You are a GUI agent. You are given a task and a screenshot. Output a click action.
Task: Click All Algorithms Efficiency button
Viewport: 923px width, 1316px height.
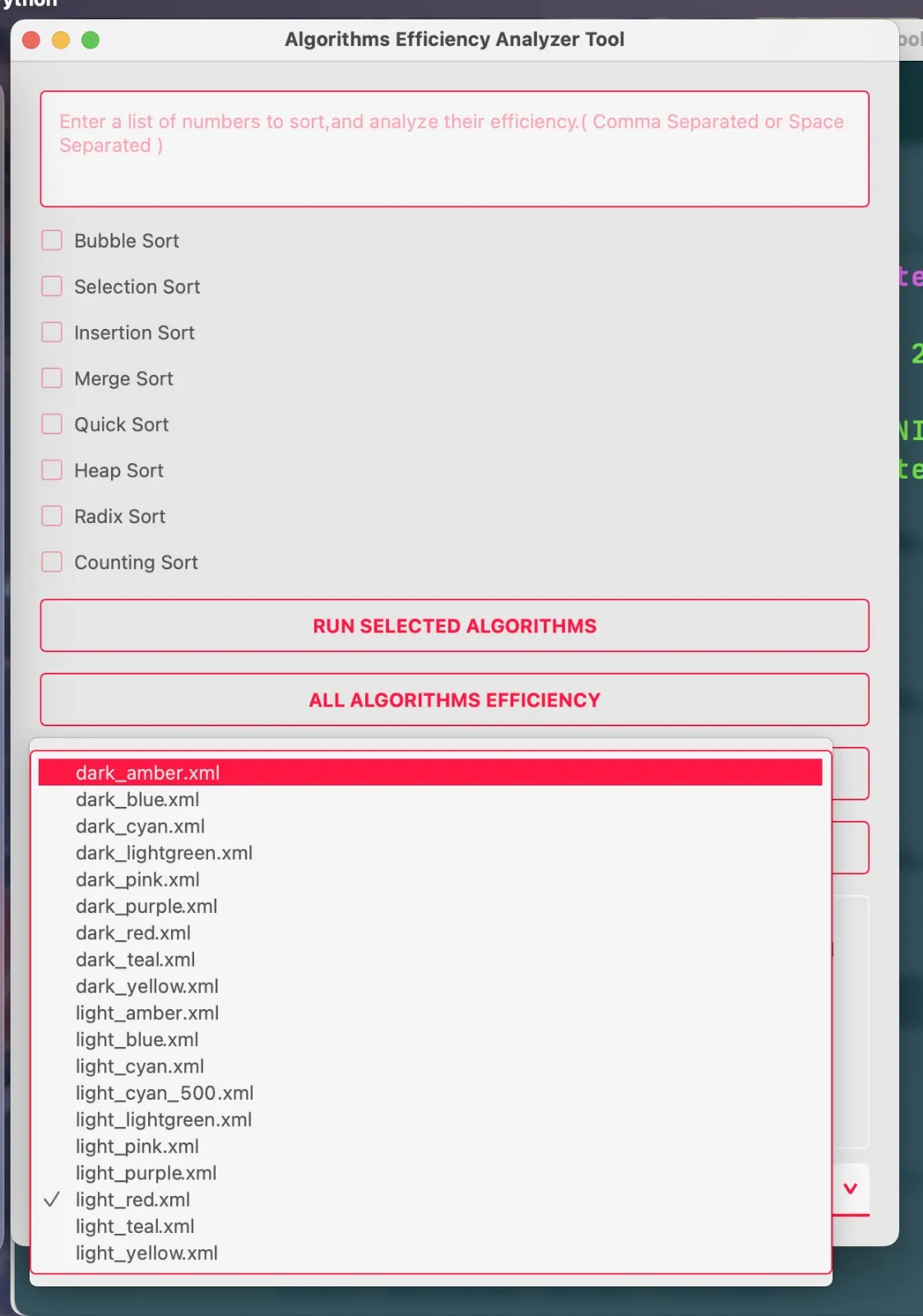point(454,700)
